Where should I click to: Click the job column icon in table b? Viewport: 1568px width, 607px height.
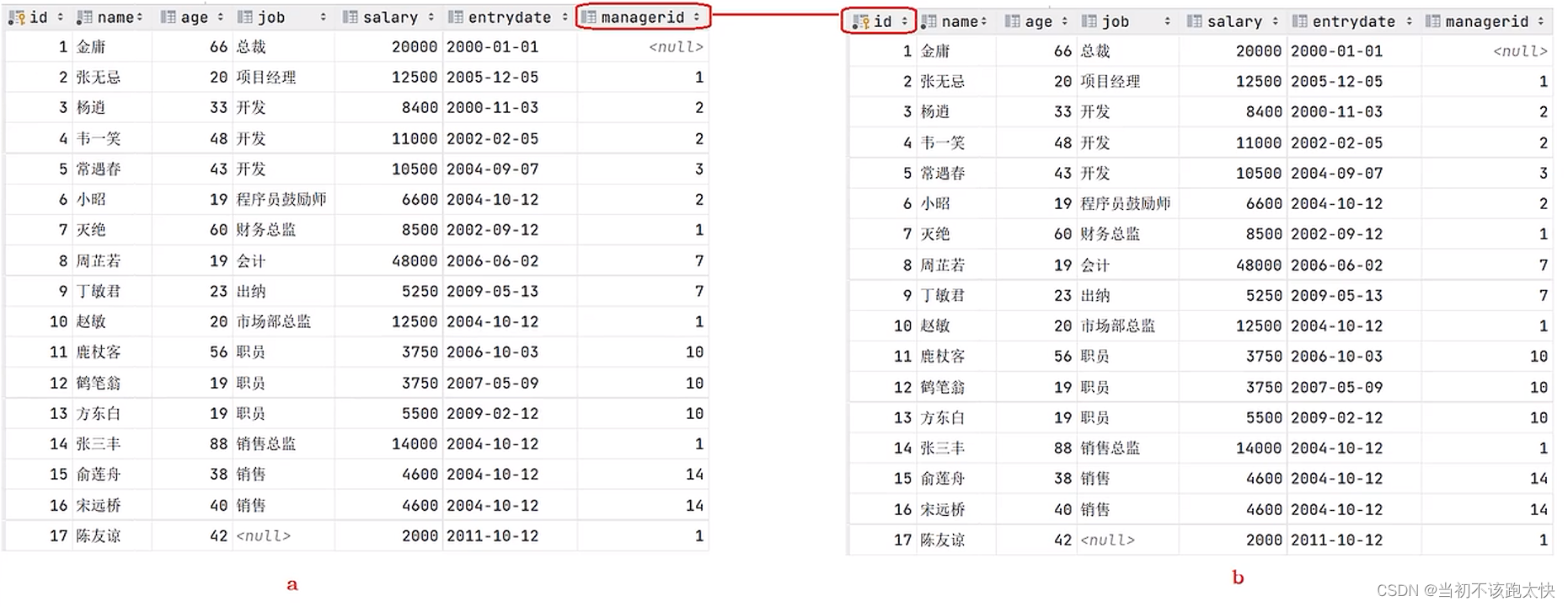[1089, 21]
